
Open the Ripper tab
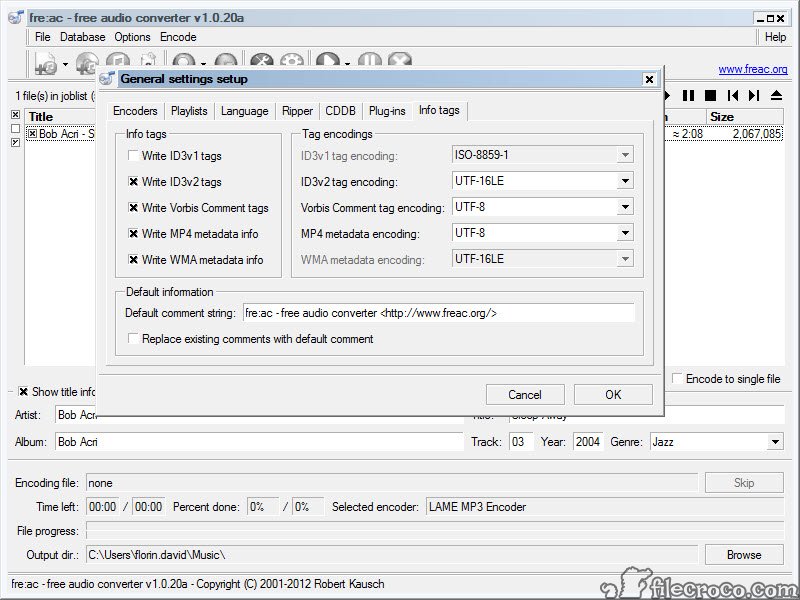click(297, 111)
